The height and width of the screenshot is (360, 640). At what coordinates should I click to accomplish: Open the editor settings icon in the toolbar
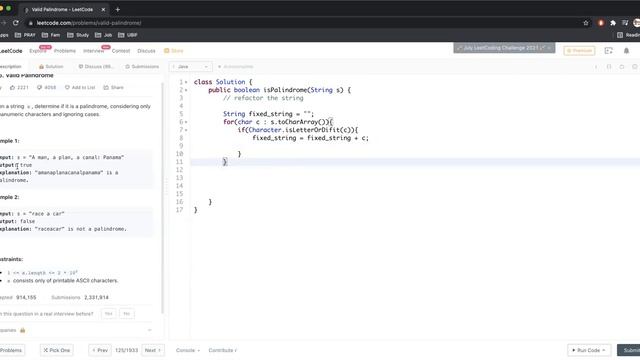coord(635,67)
